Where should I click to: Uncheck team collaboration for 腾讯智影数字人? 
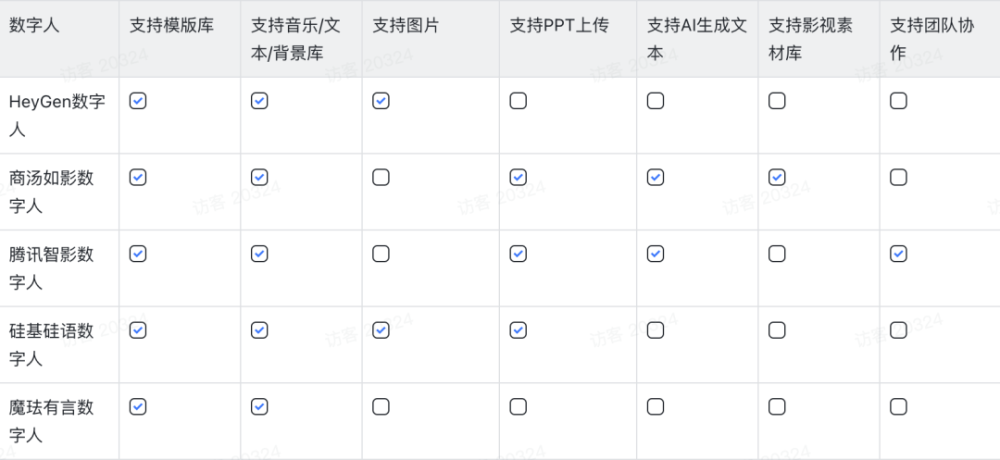[x=899, y=254]
